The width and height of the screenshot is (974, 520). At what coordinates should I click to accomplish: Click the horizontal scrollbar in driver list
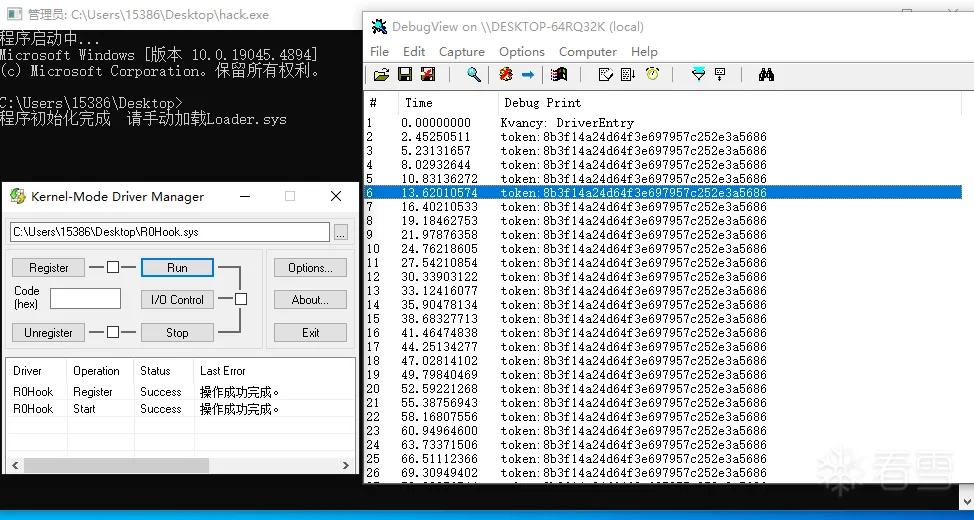(180, 465)
